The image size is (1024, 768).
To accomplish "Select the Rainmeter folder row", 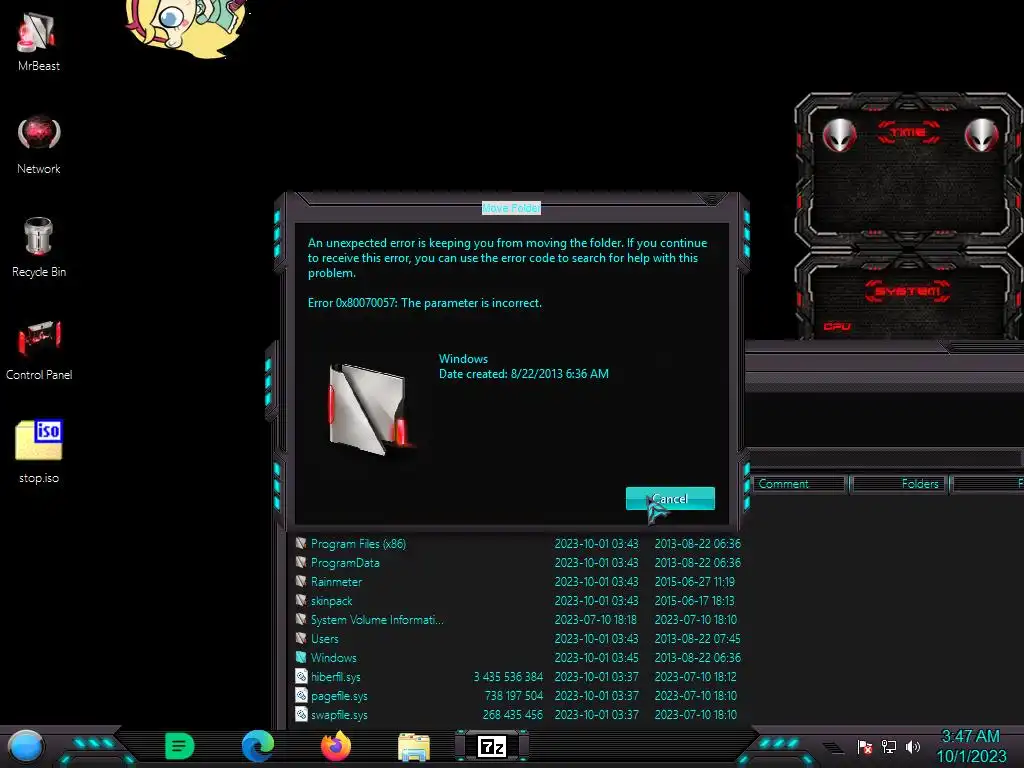I will click(518, 582).
